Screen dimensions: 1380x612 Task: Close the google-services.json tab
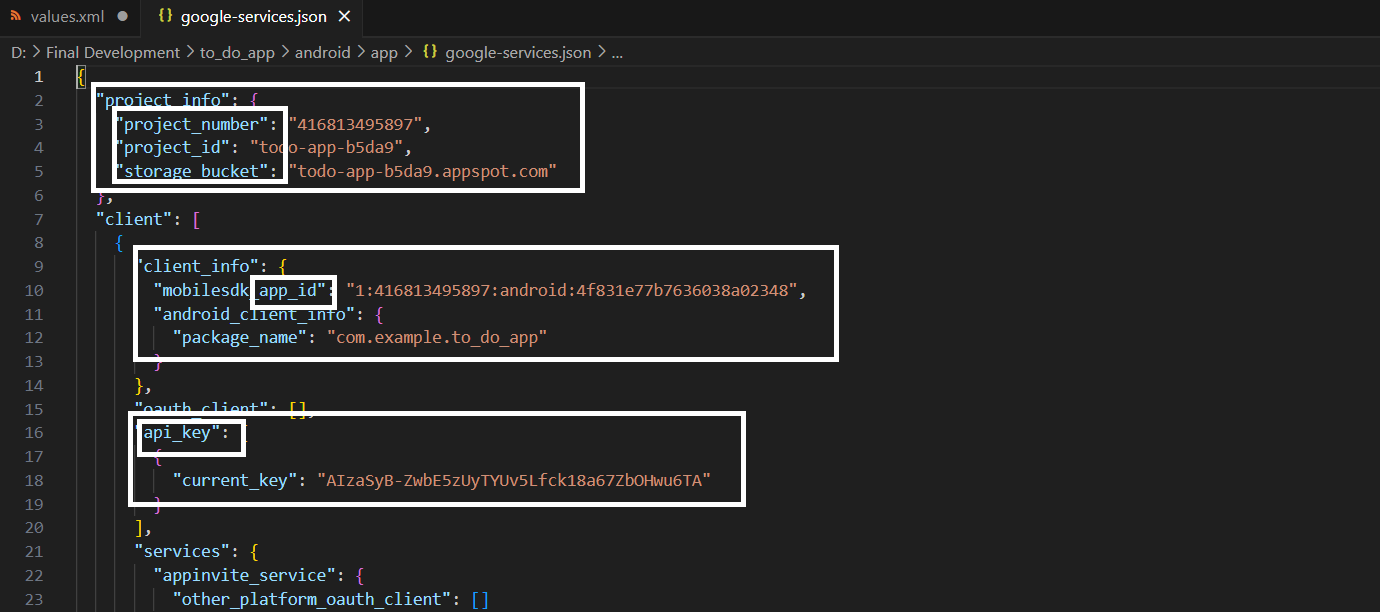pos(344,17)
